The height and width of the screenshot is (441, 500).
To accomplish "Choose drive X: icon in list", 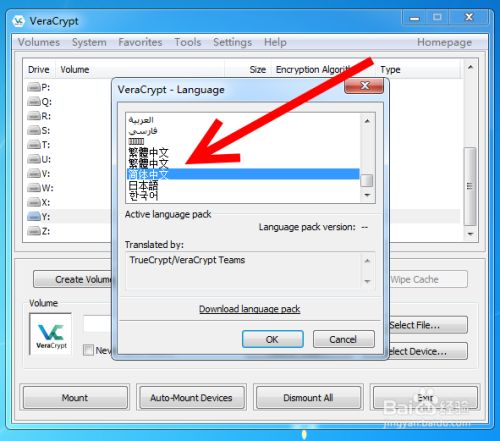I will coord(34,202).
